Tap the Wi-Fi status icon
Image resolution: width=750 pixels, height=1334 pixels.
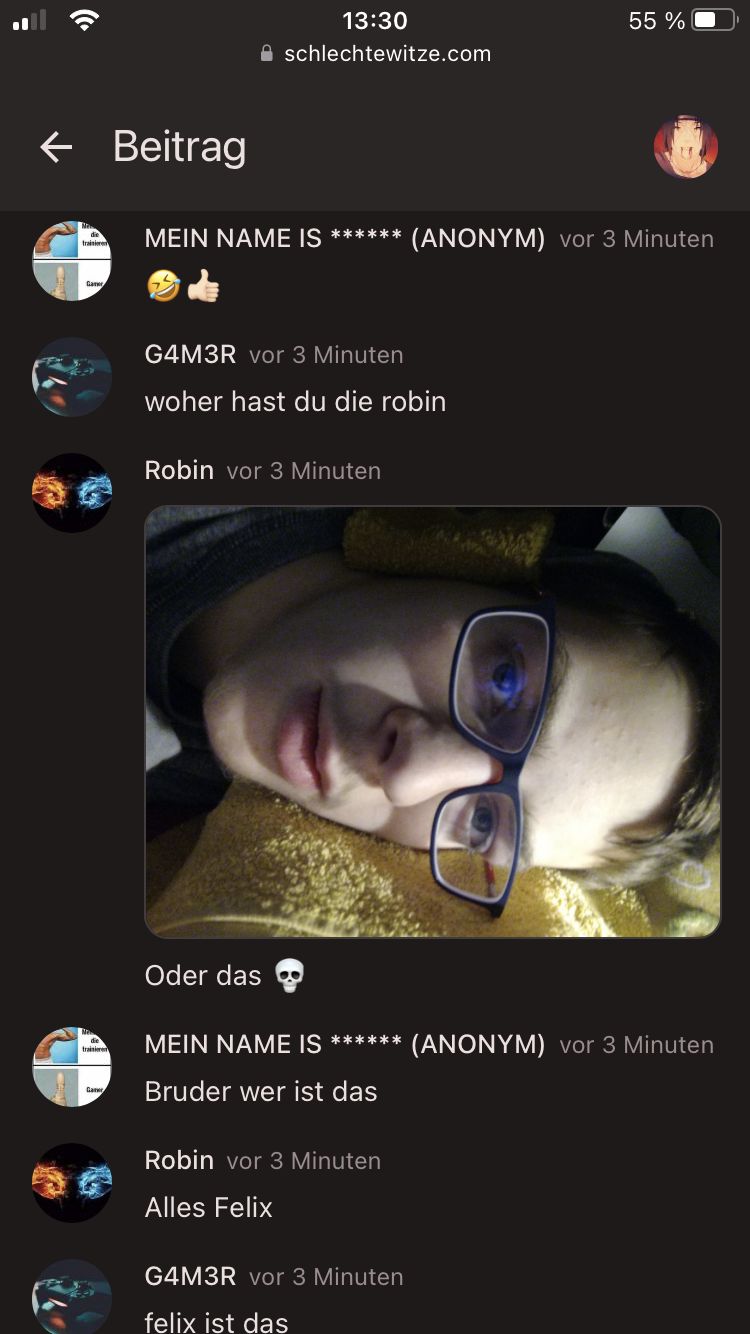85,21
